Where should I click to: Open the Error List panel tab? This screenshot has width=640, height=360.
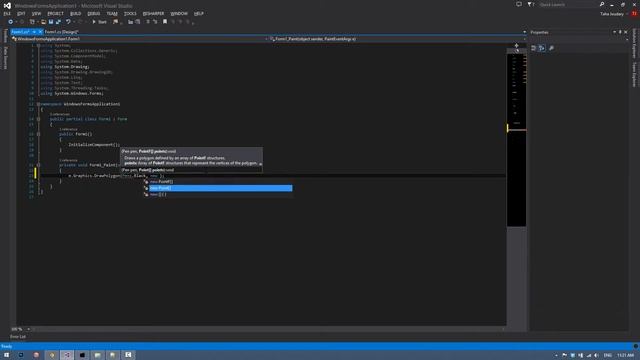click(18, 337)
